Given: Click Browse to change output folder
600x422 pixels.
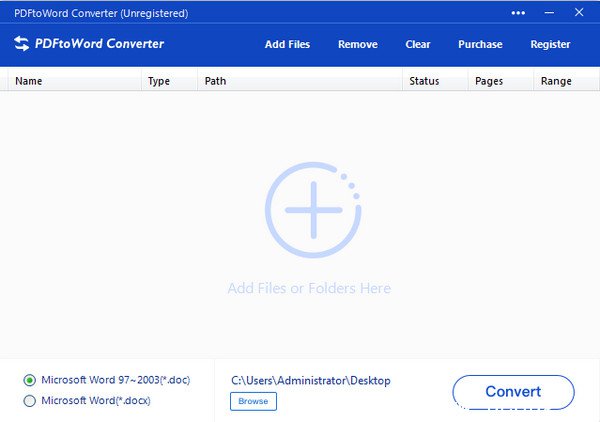Looking at the screenshot, I should pyautogui.click(x=253, y=401).
